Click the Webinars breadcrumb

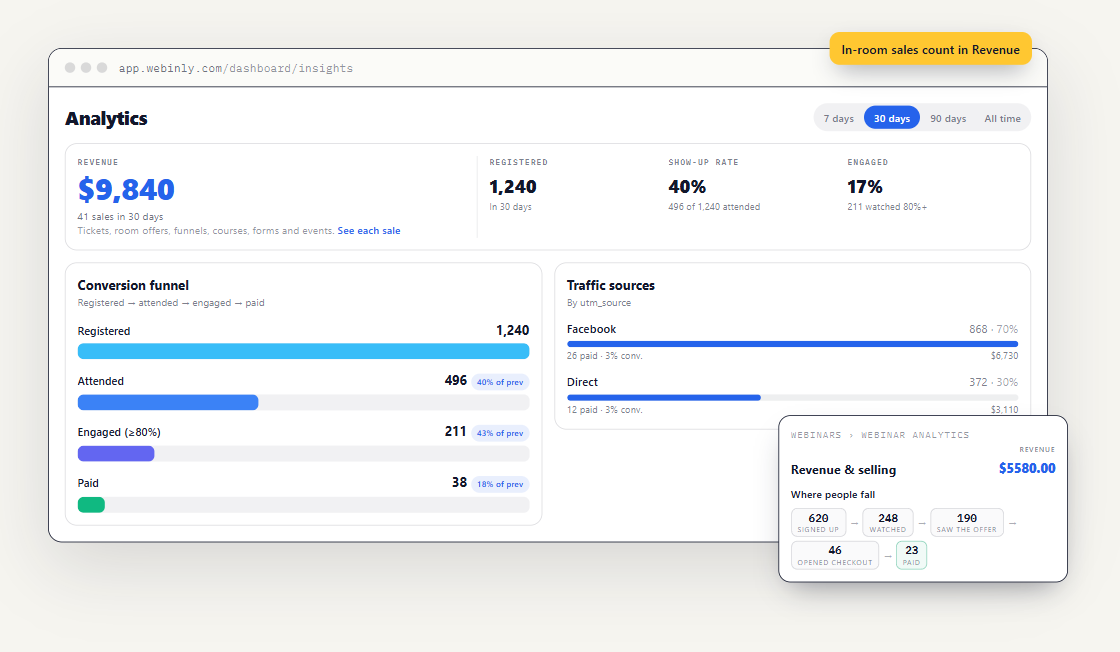pos(816,435)
